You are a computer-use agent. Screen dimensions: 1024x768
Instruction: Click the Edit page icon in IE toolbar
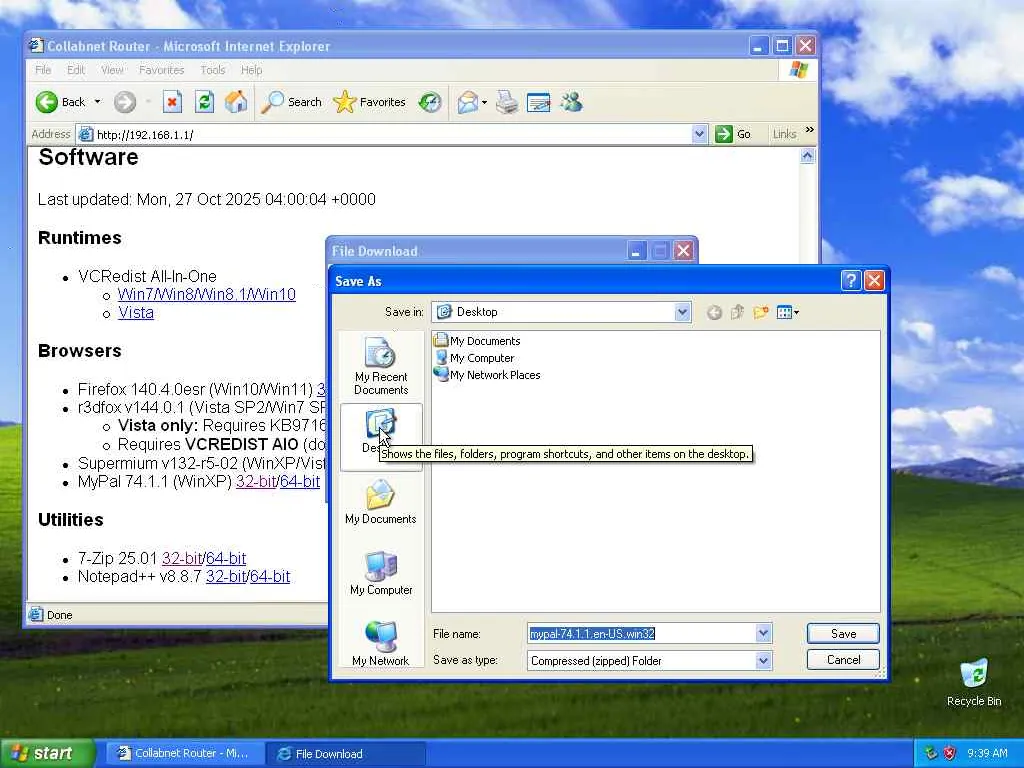(539, 102)
